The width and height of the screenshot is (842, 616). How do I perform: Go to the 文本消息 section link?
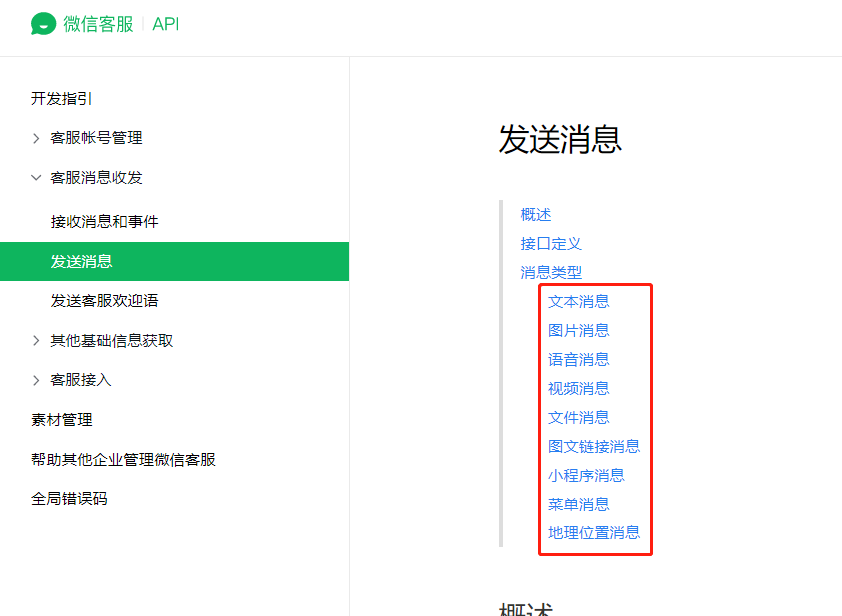point(579,302)
